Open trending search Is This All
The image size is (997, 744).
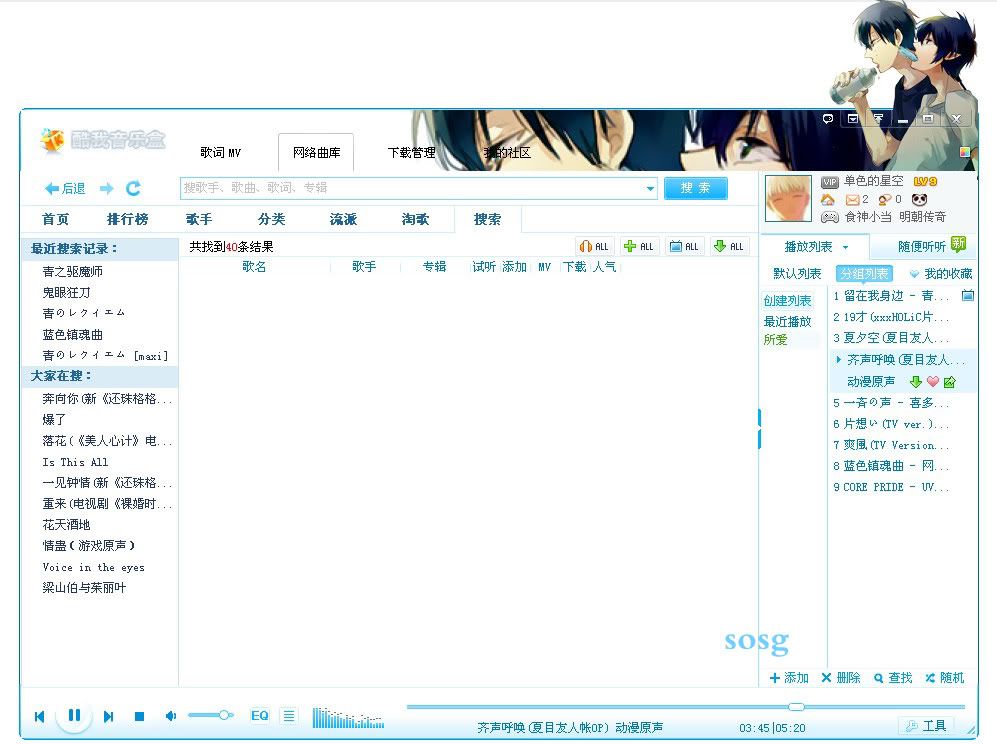[75, 462]
